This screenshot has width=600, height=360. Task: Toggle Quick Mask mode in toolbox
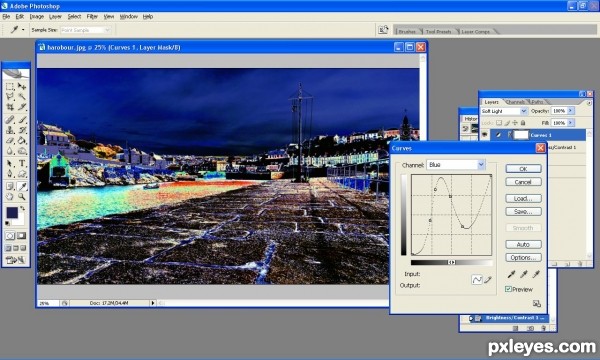tap(21, 236)
